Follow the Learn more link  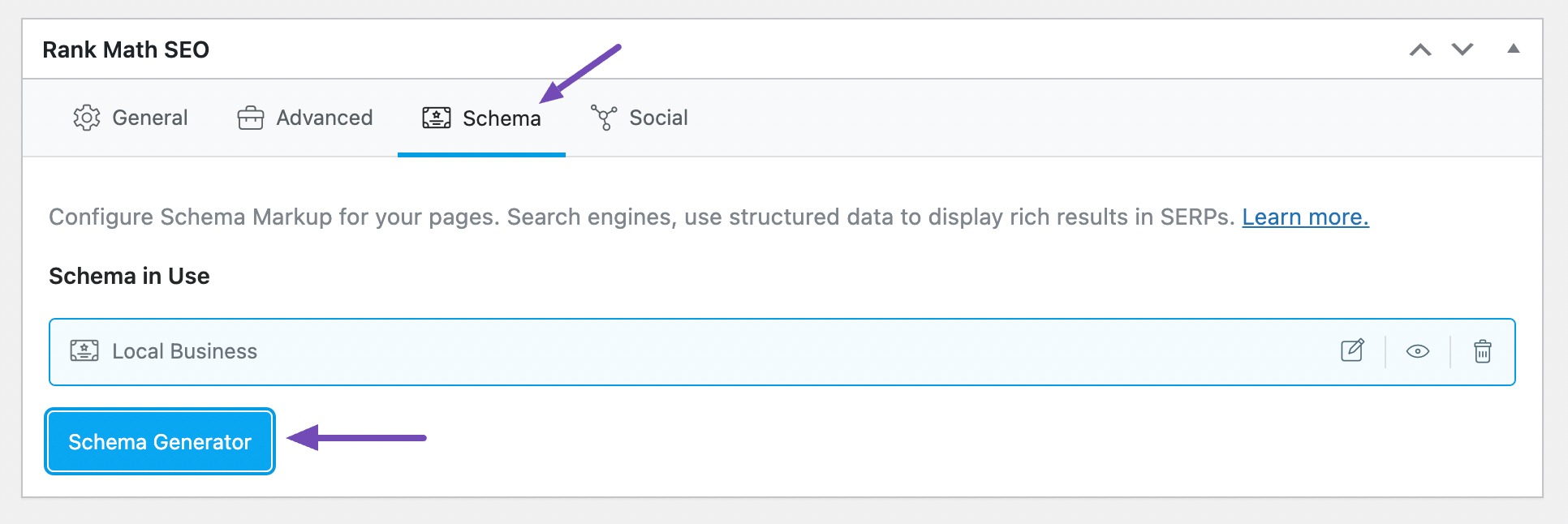pos(1305,217)
